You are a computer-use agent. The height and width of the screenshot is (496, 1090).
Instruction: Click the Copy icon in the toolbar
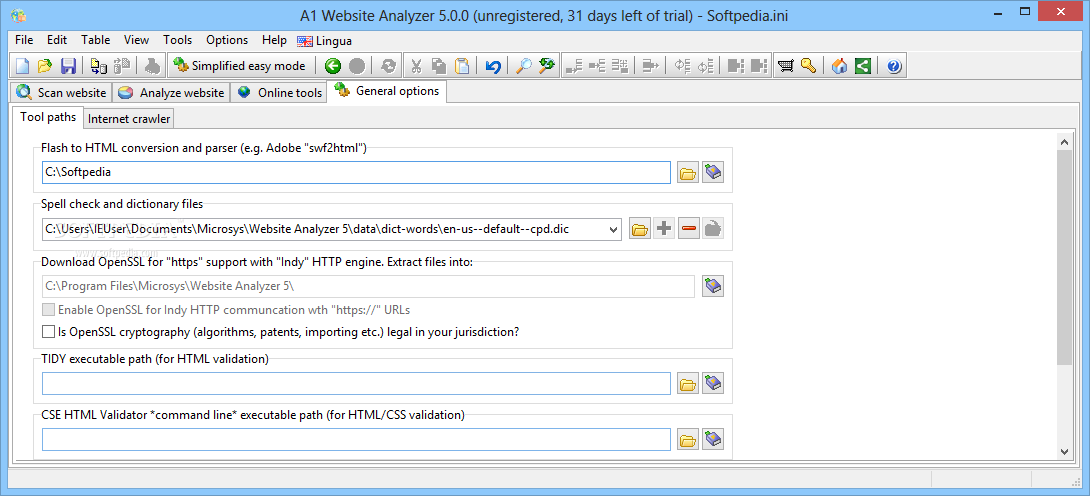pyautogui.click(x=439, y=66)
